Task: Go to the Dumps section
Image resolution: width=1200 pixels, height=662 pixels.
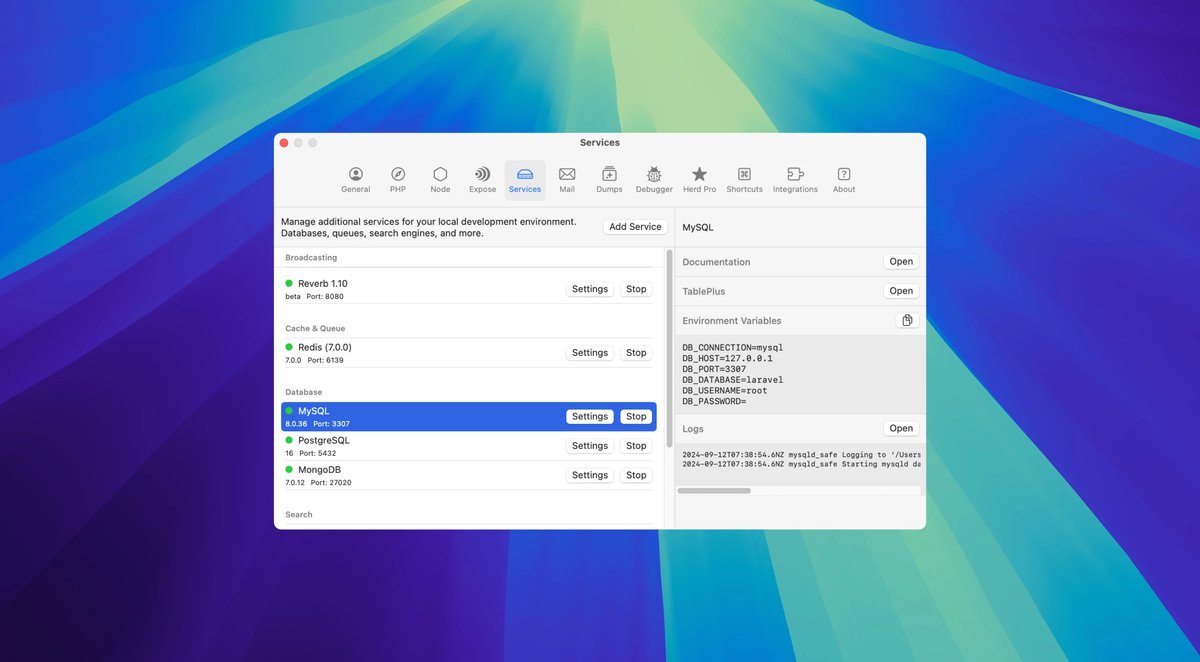Action: pos(609,180)
